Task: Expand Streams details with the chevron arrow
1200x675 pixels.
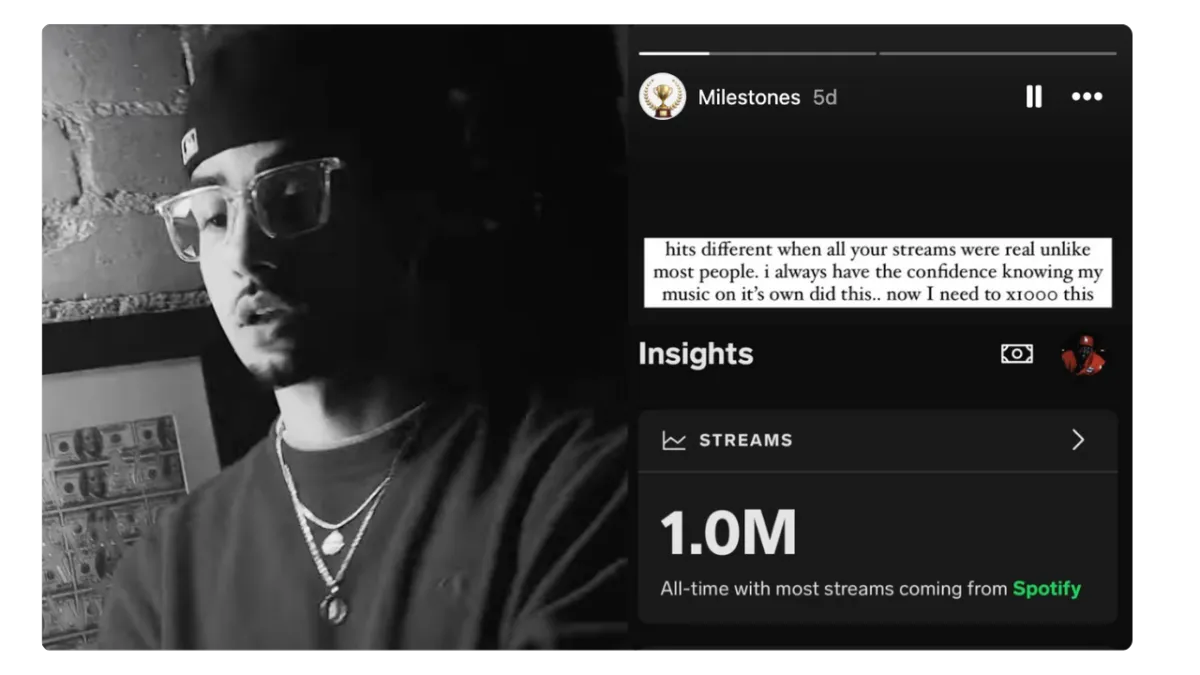Action: [1078, 440]
